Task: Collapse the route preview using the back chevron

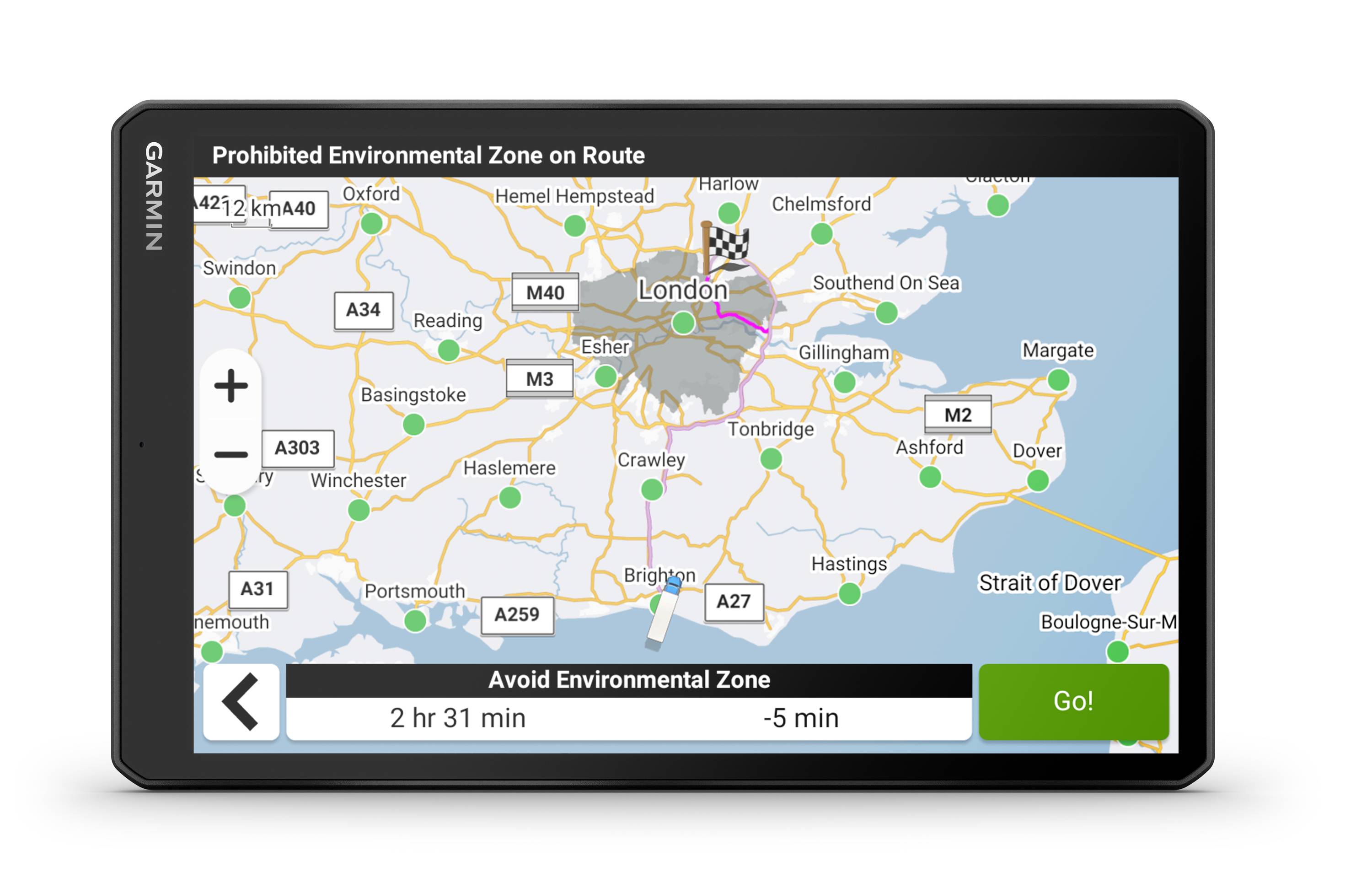Action: coord(240,702)
